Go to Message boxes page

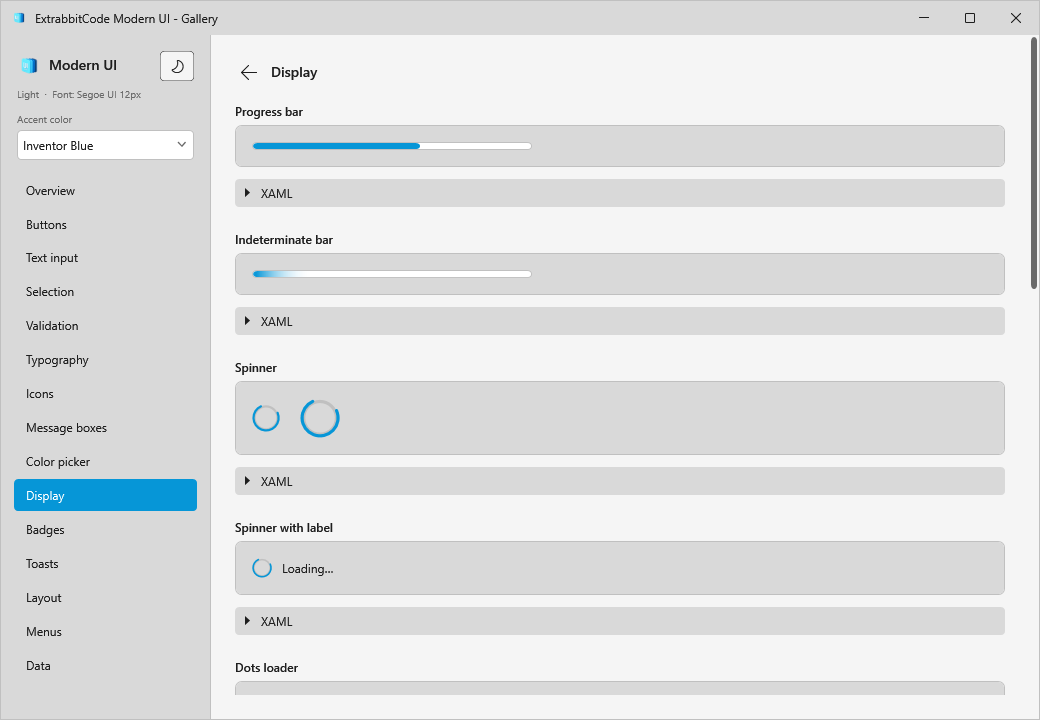point(105,428)
